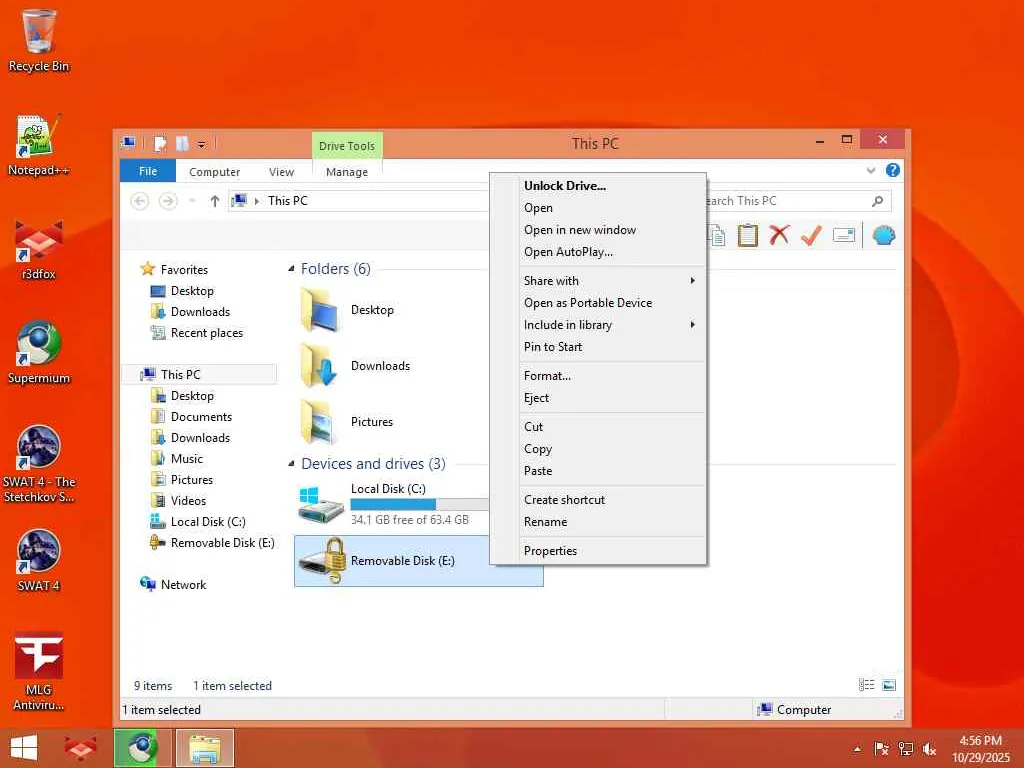
Task: Click the File Explorer taskbar button
Action: point(204,748)
